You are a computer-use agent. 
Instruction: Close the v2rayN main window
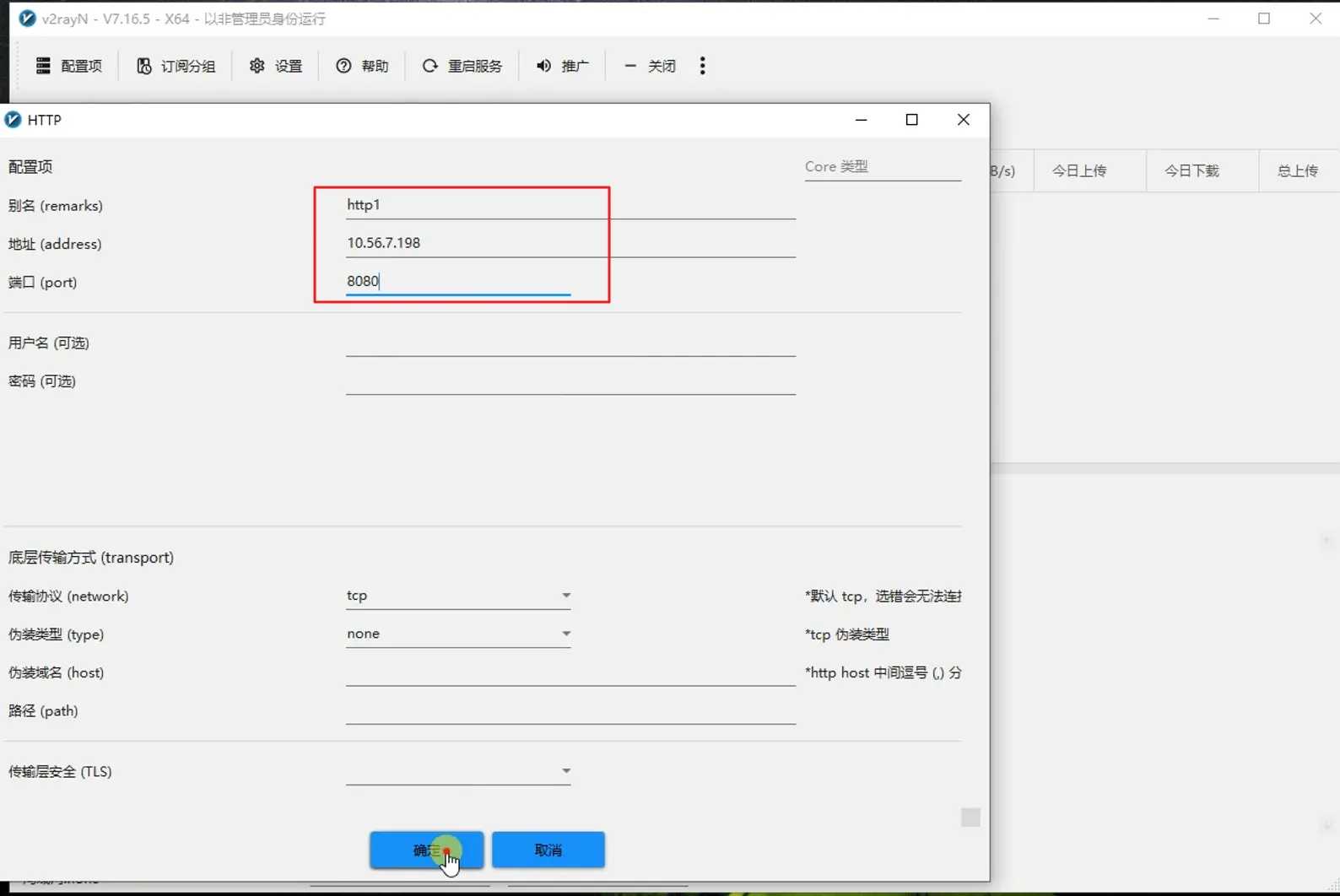[x=1316, y=19]
